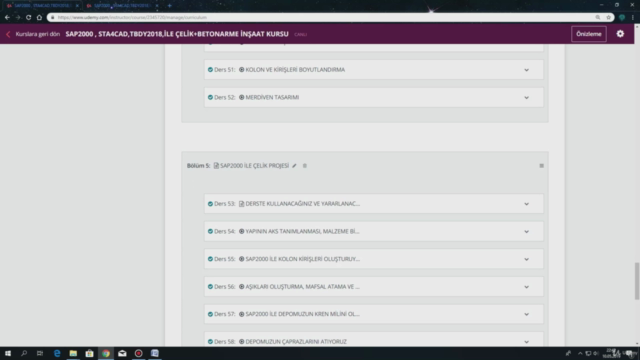
Task: Open Task View on taskbar
Action: 40,353
